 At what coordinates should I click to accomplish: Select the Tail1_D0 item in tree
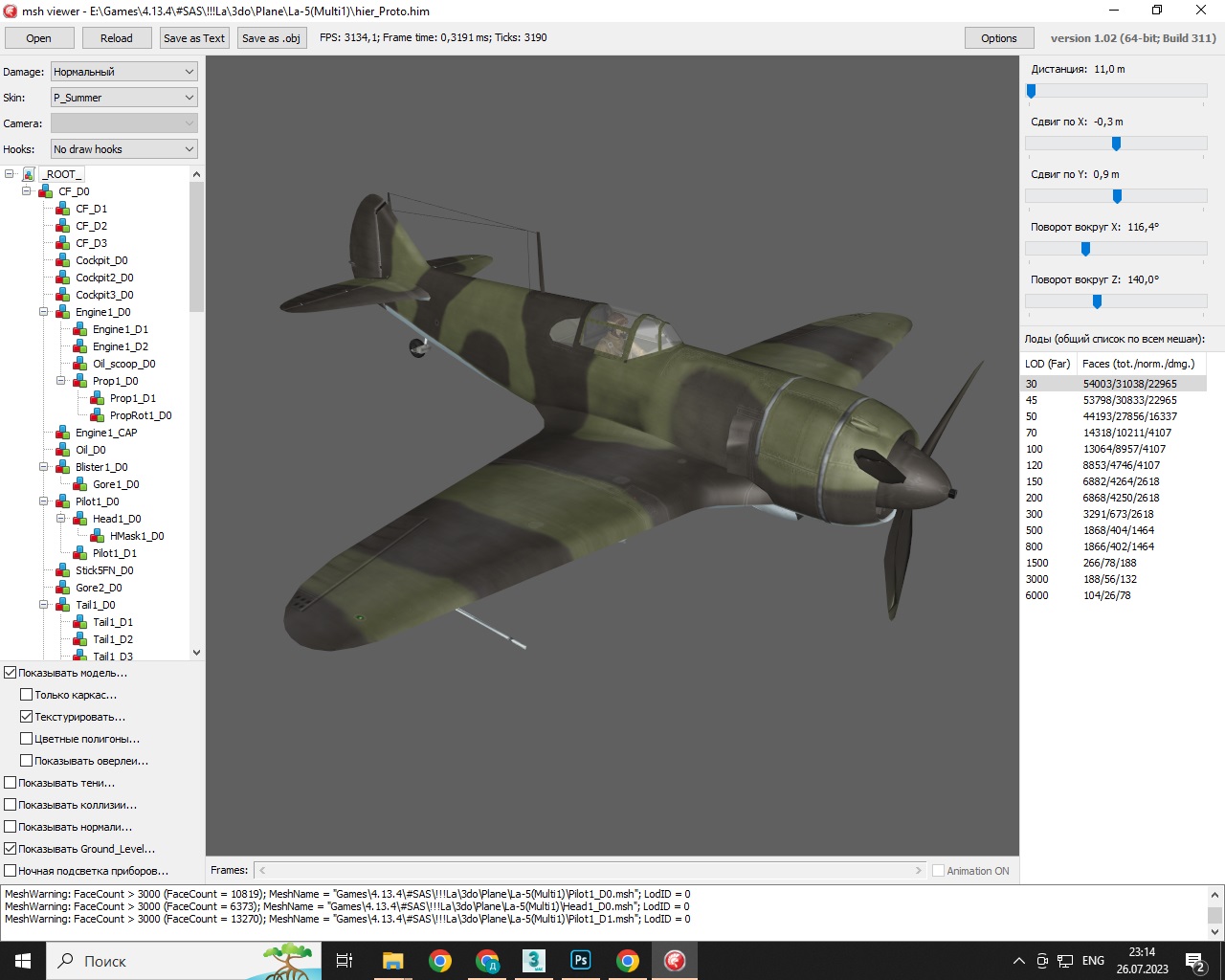point(96,605)
